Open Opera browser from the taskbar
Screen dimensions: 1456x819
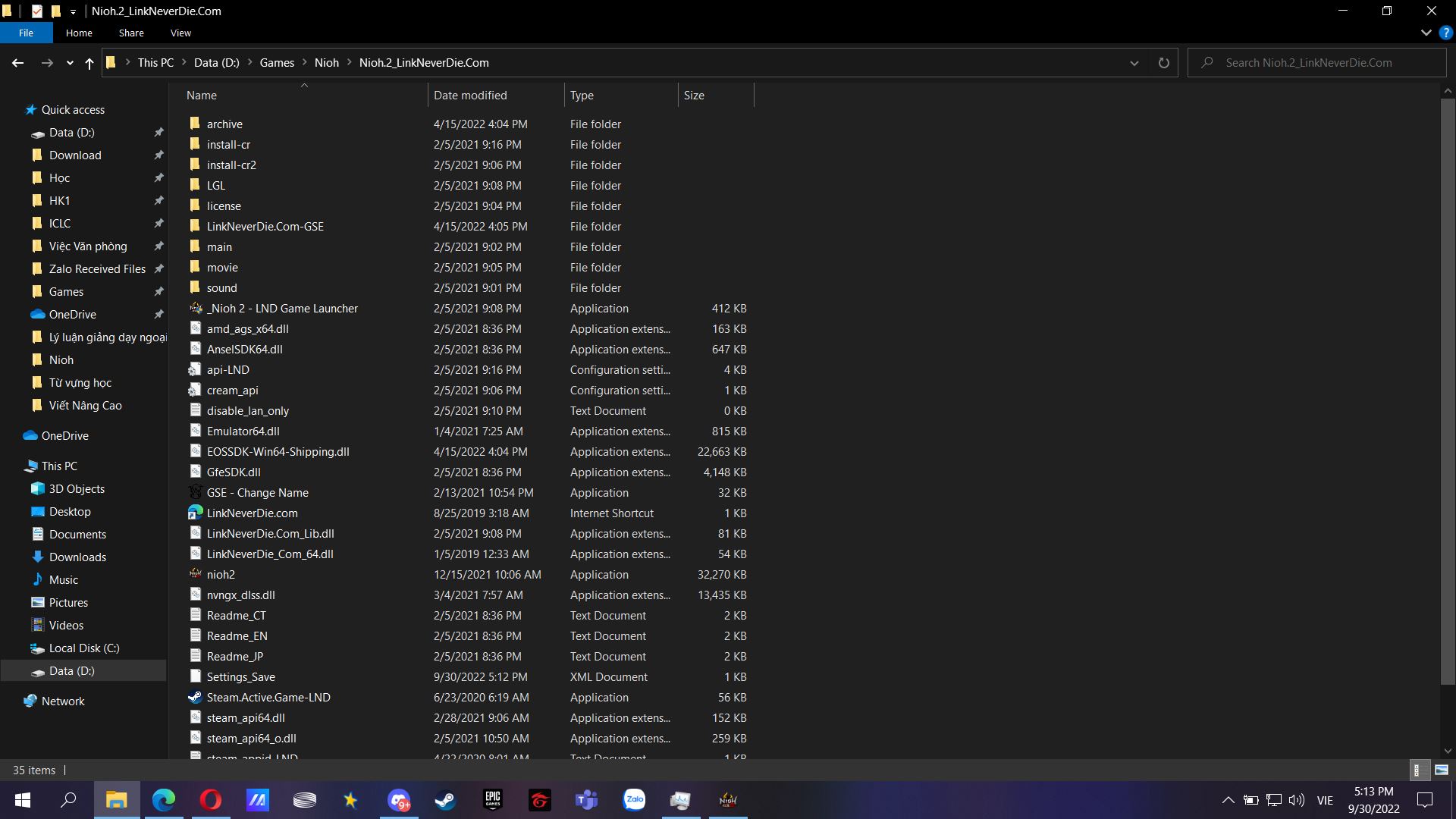tap(211, 800)
